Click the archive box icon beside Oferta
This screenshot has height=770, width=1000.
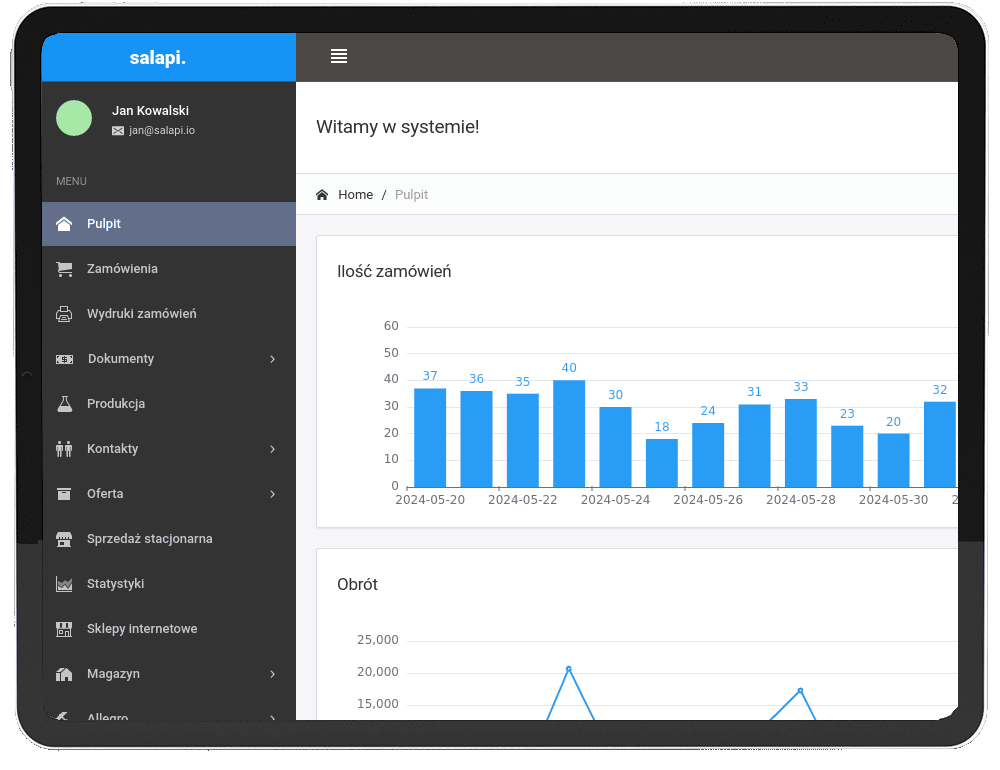[x=64, y=494]
